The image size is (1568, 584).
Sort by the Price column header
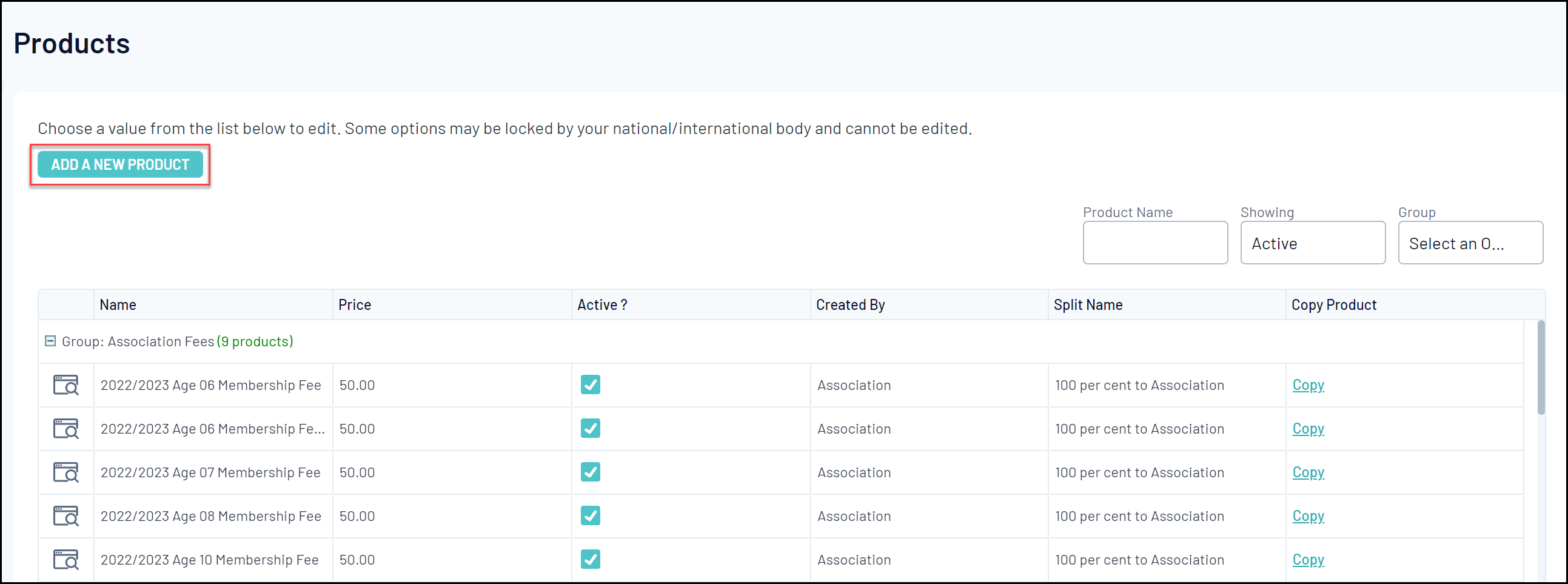354,304
